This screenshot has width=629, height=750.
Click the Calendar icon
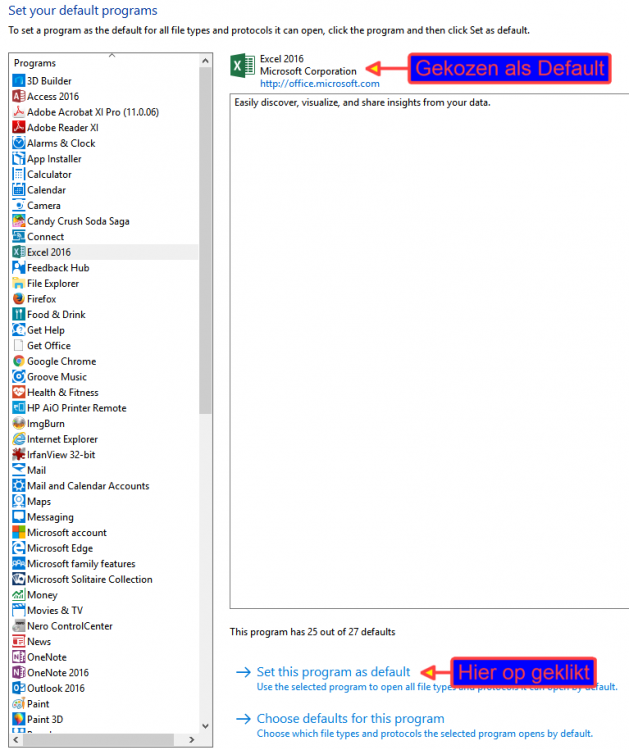[x=19, y=190]
